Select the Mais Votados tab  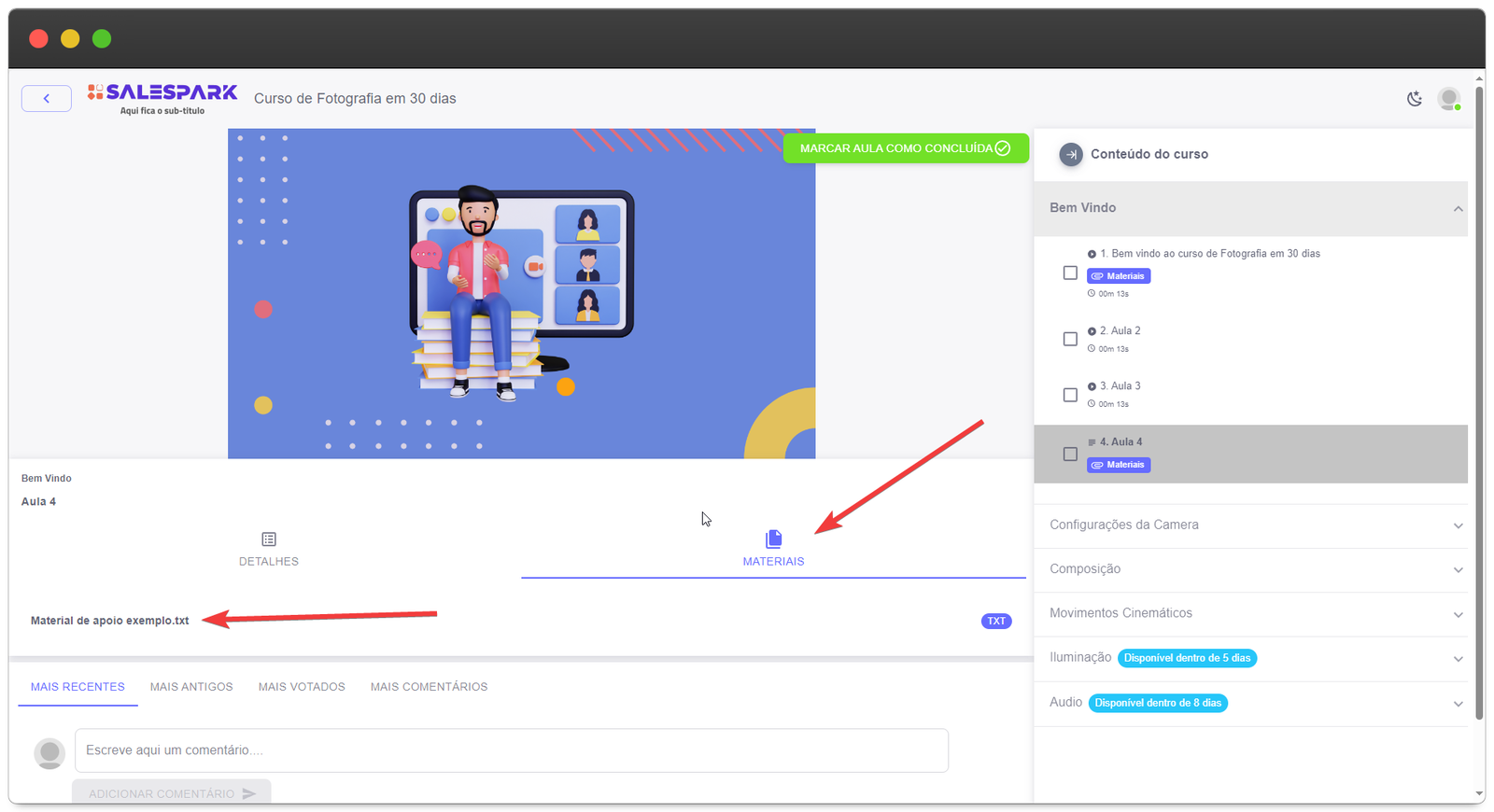(x=302, y=687)
